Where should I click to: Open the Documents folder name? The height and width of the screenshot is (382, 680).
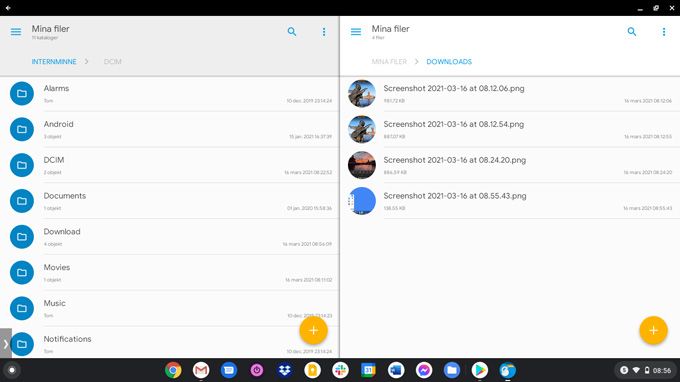point(65,196)
